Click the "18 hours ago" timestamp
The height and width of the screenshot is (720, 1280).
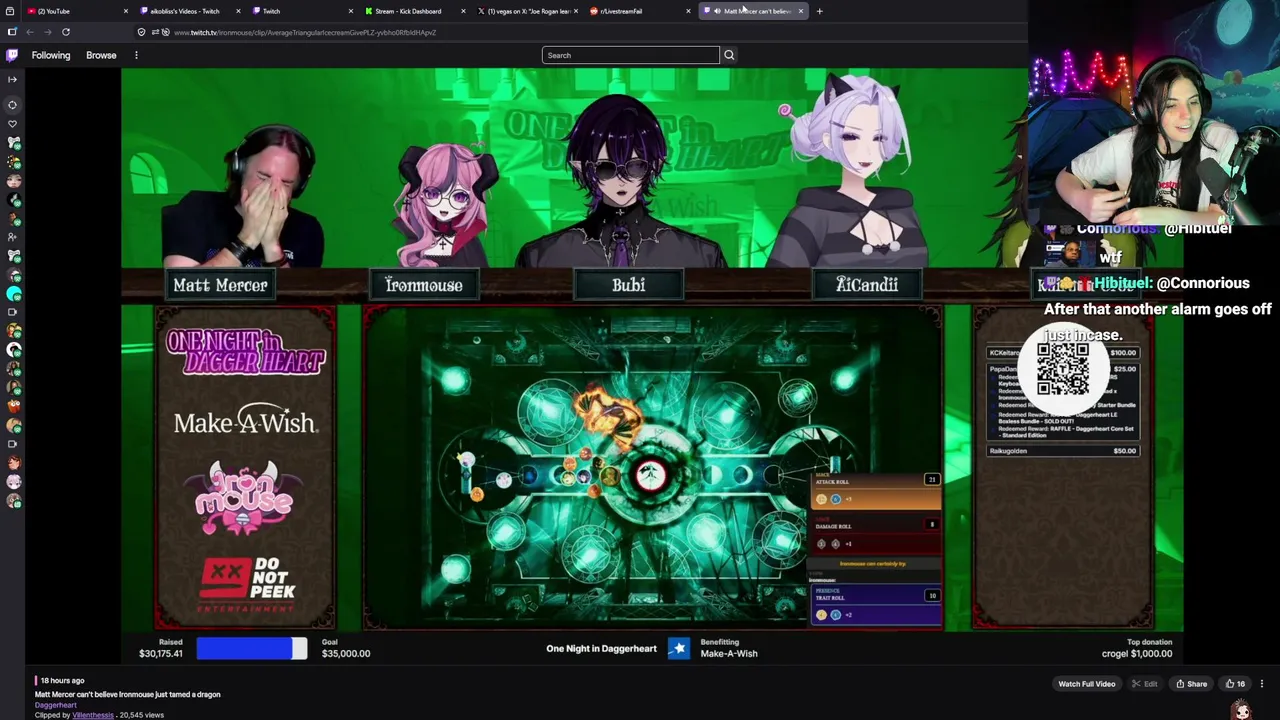[x=62, y=681]
